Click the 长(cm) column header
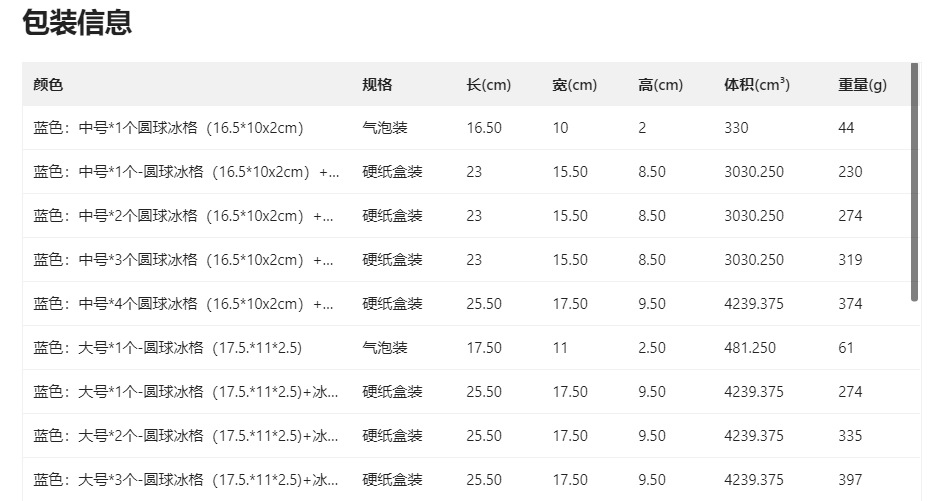 tap(488, 85)
